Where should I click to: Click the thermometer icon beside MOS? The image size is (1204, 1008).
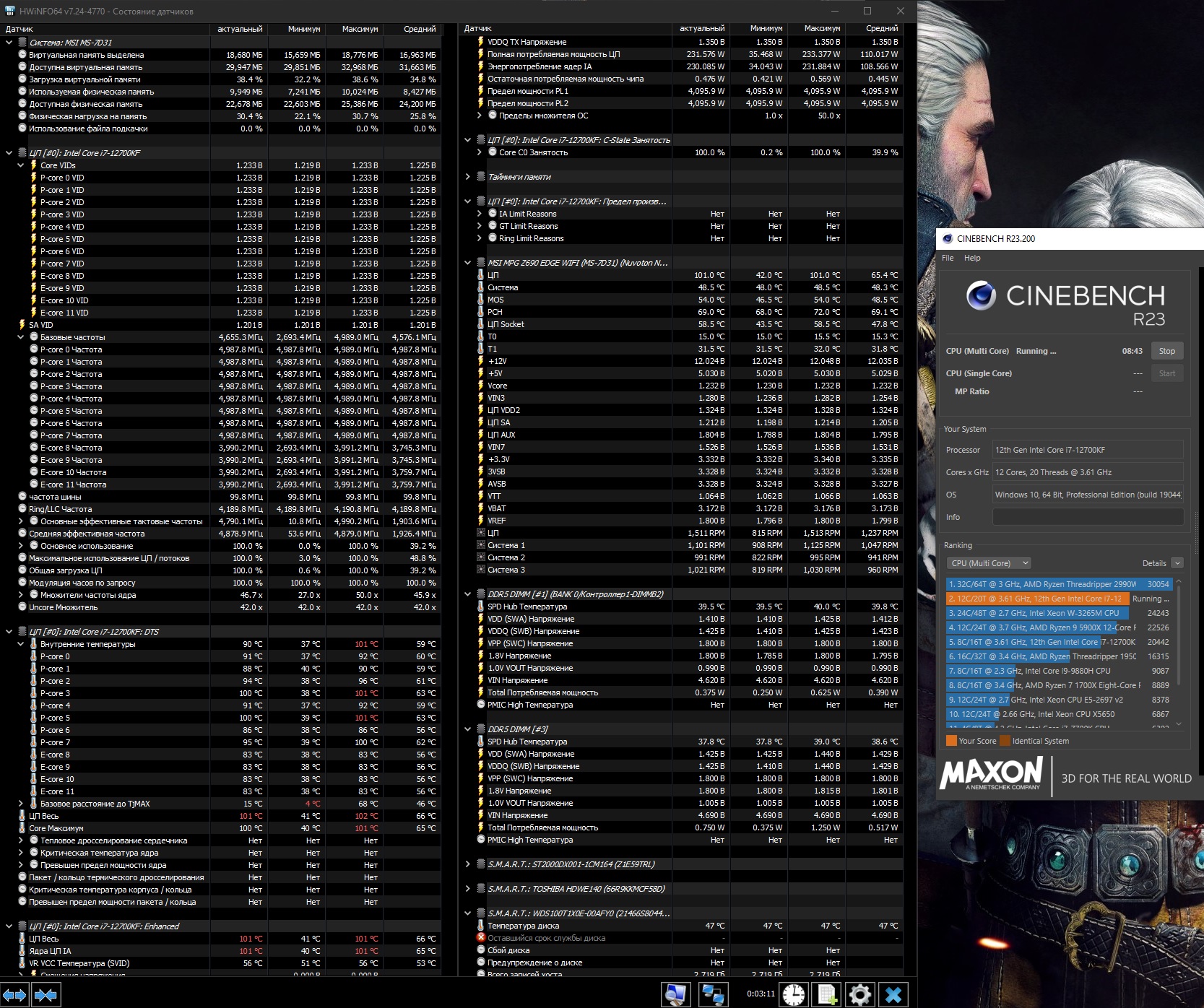coord(481,300)
